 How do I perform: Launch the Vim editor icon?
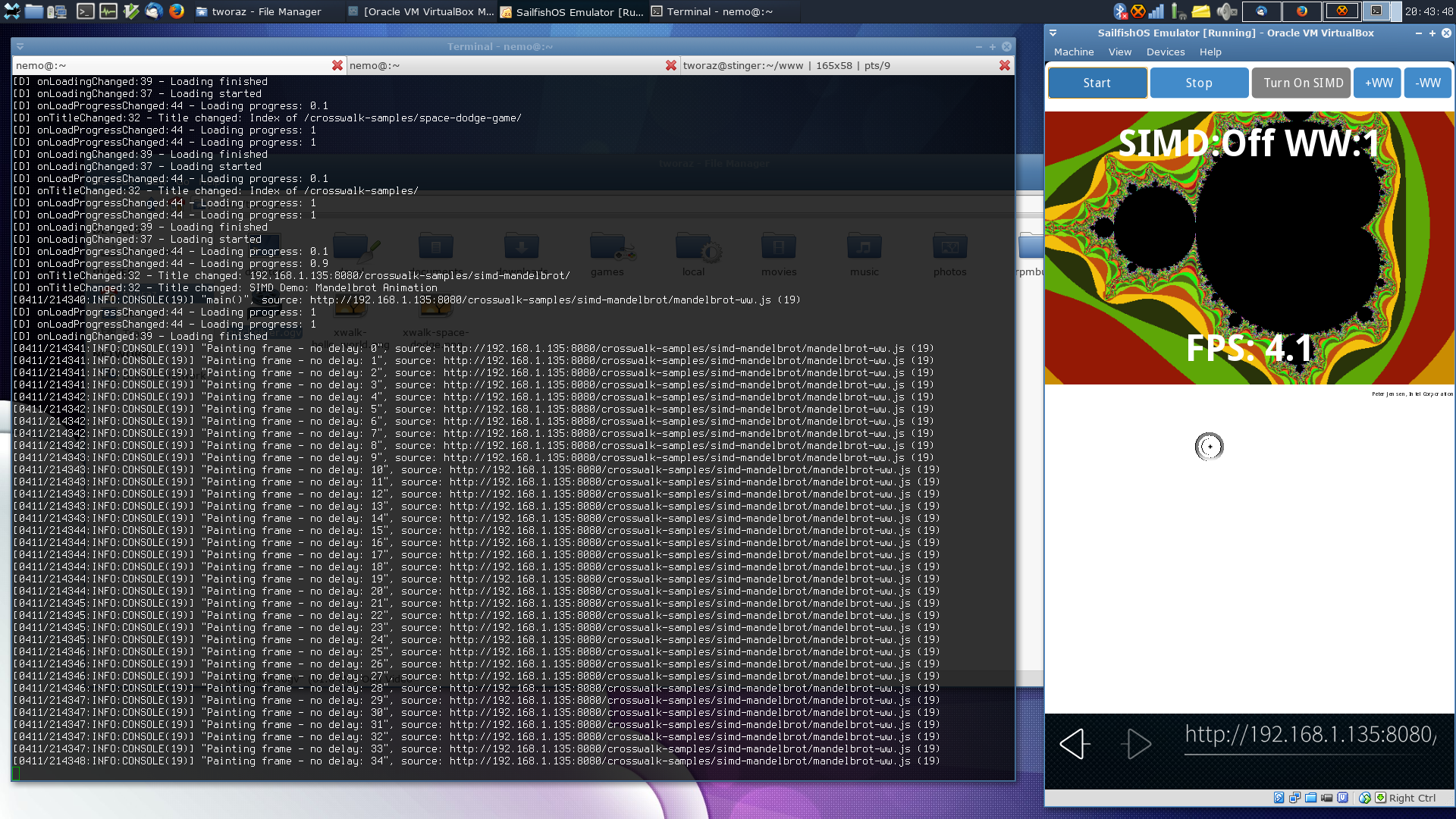click(x=131, y=11)
